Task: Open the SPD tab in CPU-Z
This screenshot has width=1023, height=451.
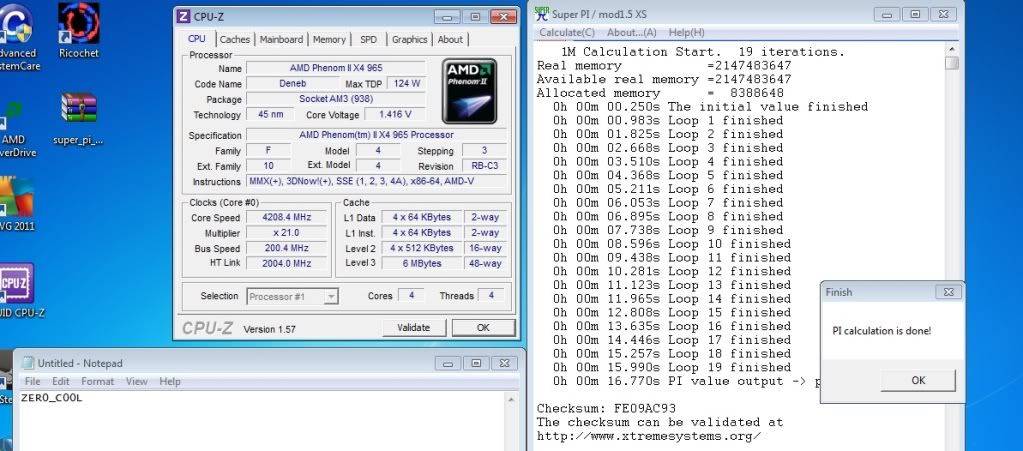Action: [368, 40]
